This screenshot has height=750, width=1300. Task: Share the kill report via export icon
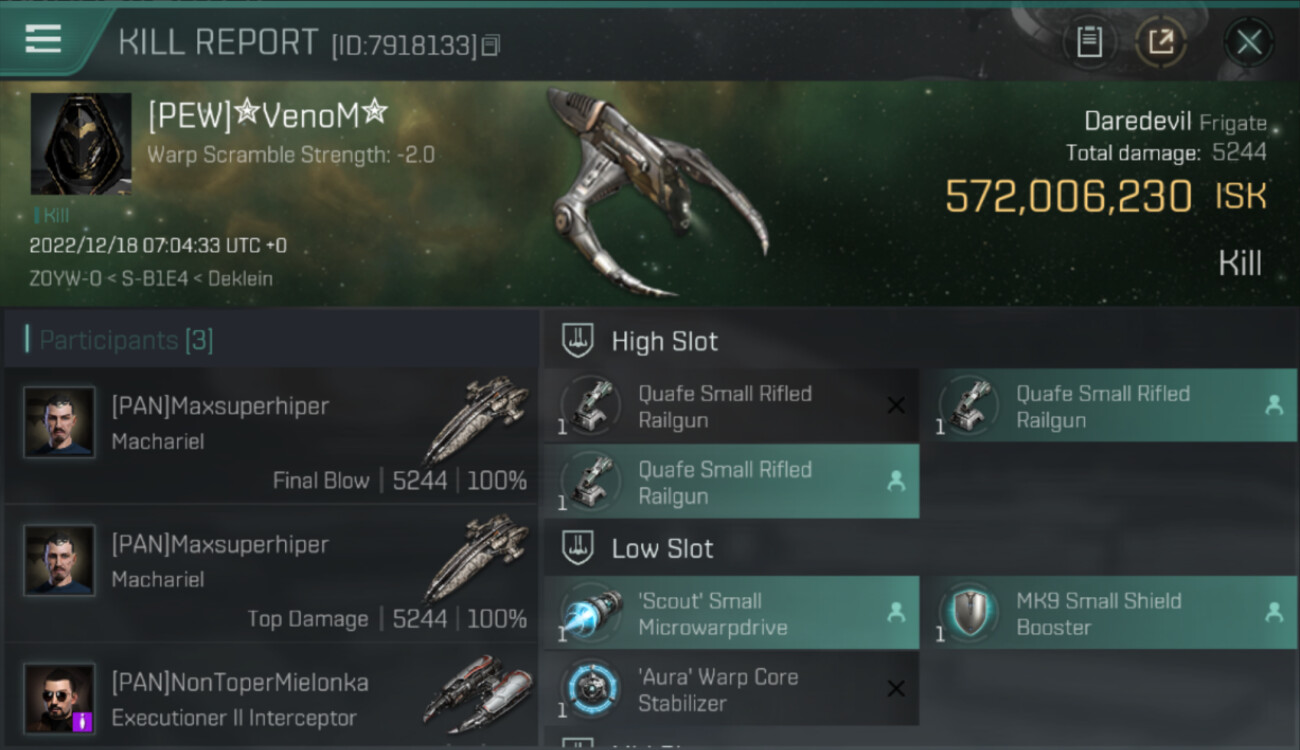(1161, 42)
